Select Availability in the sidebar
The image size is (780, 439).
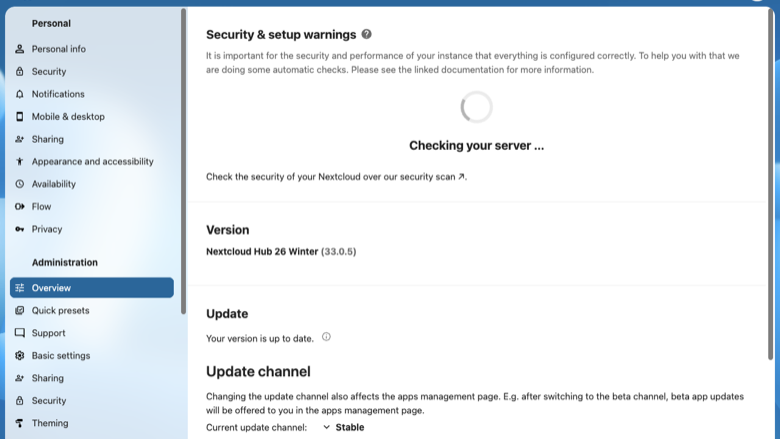[92, 184]
